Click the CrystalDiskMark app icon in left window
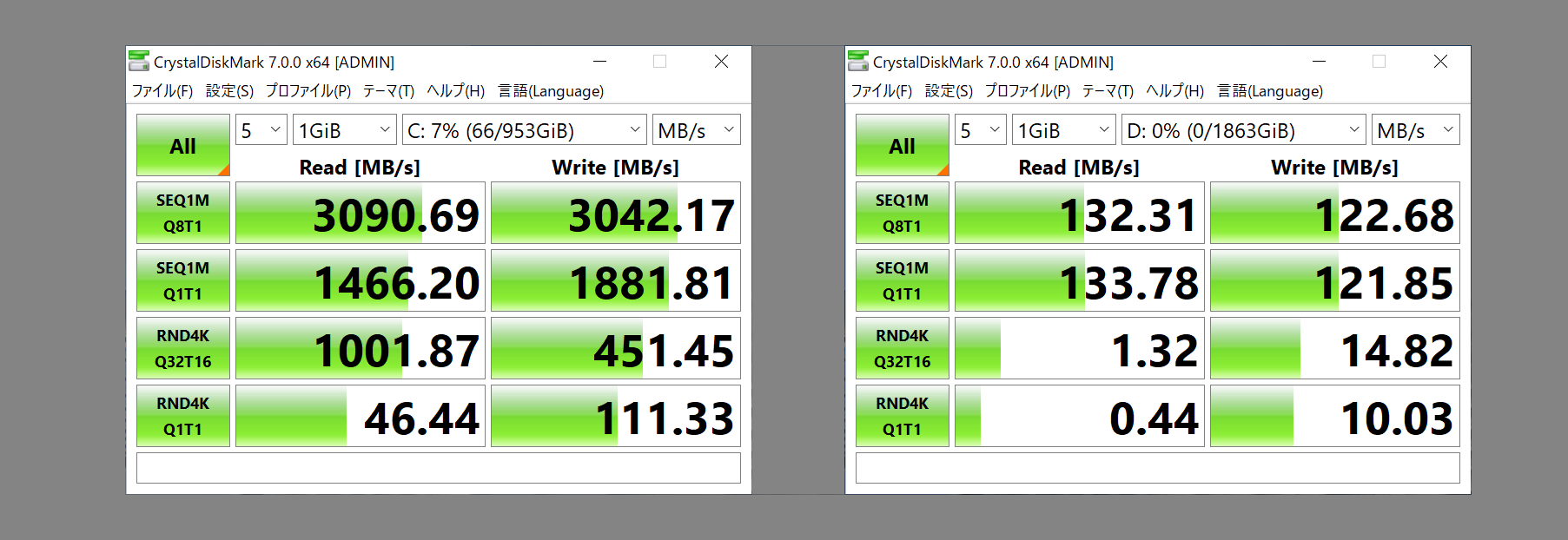This screenshot has height=540, width=1568. pos(139,62)
